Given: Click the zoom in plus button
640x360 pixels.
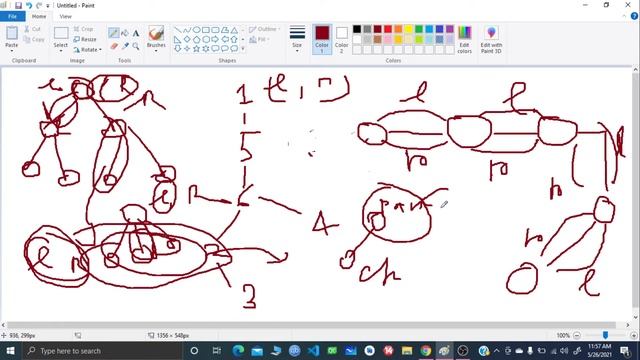Looking at the screenshot, I should tap(634, 335).
